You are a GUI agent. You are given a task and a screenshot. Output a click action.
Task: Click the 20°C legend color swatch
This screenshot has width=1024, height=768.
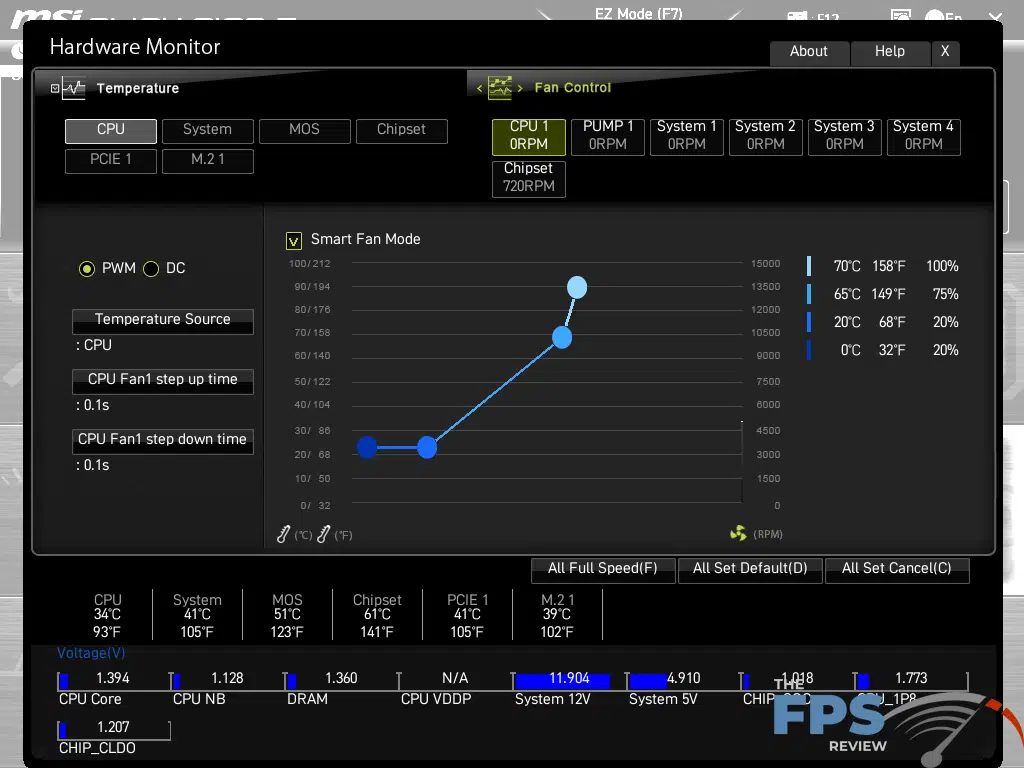click(809, 322)
